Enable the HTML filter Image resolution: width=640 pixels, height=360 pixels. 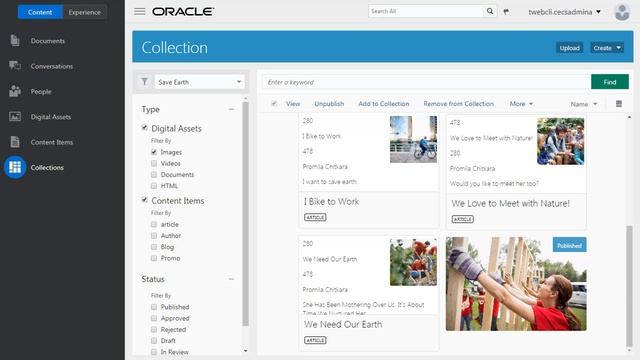[x=154, y=186]
